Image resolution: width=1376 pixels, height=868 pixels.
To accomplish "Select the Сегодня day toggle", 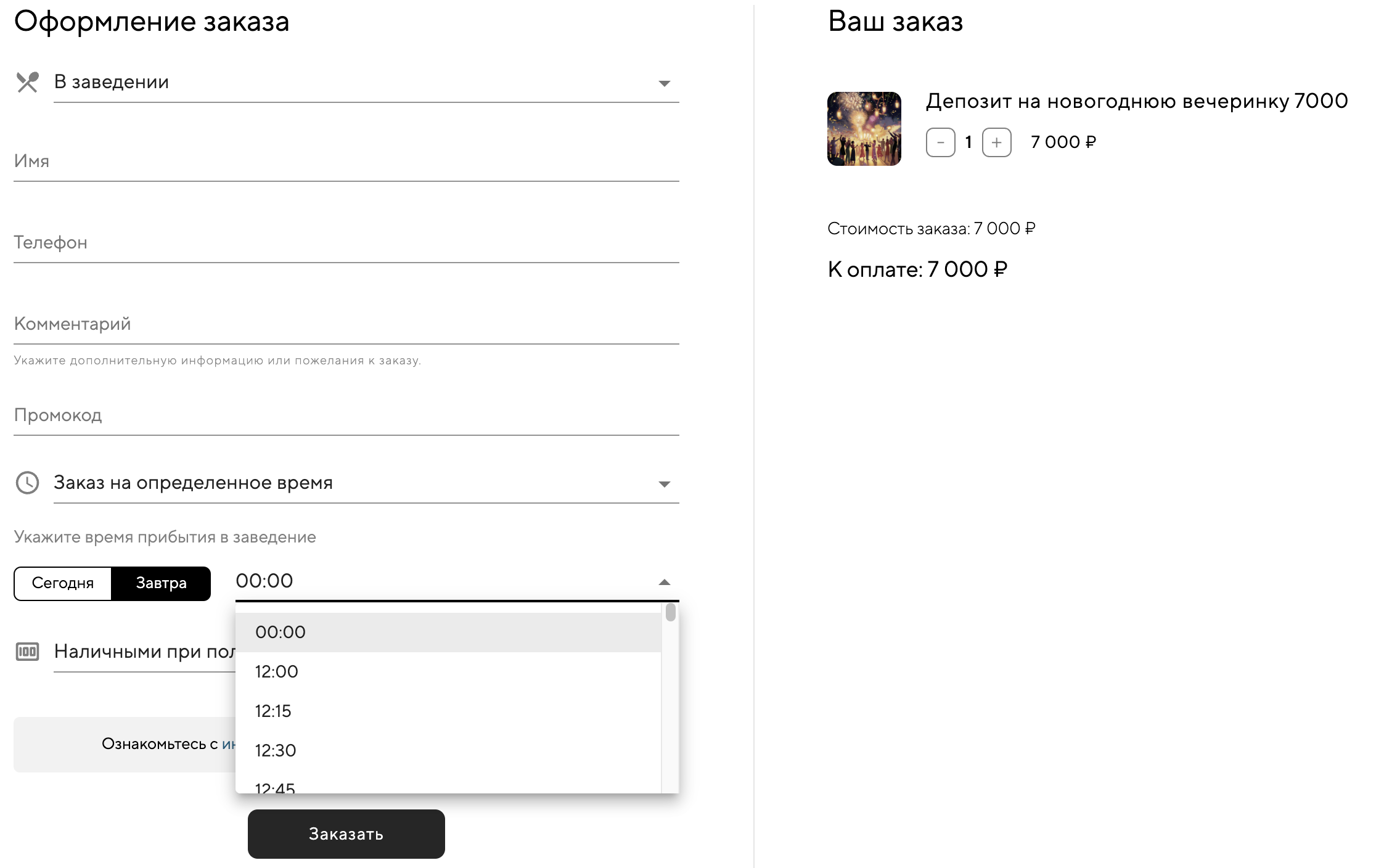I will pyautogui.click(x=63, y=583).
